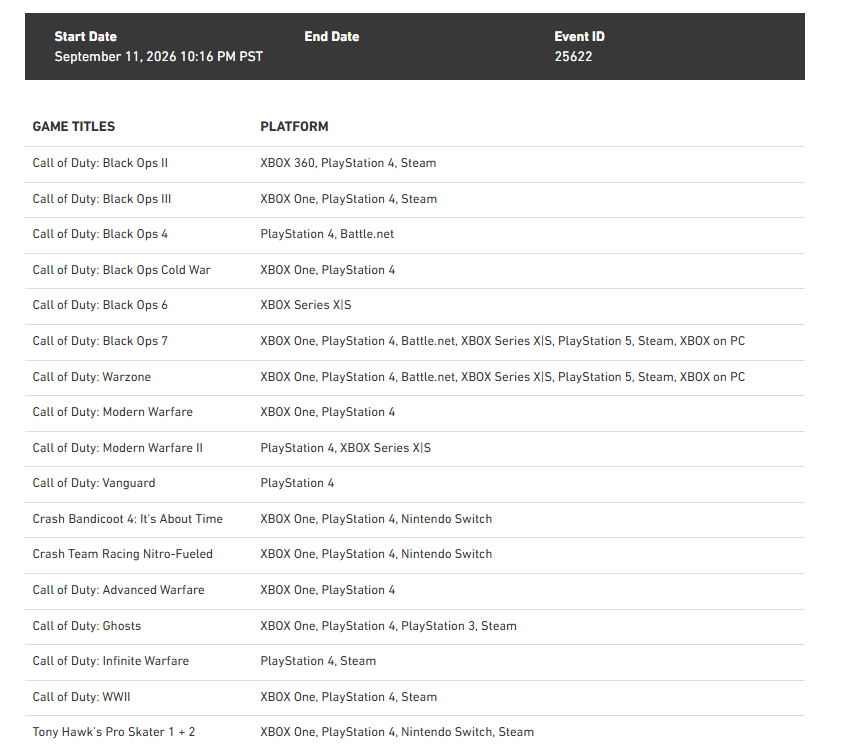
Task: Click platforms for Black Ops III row
Action: 349,199
